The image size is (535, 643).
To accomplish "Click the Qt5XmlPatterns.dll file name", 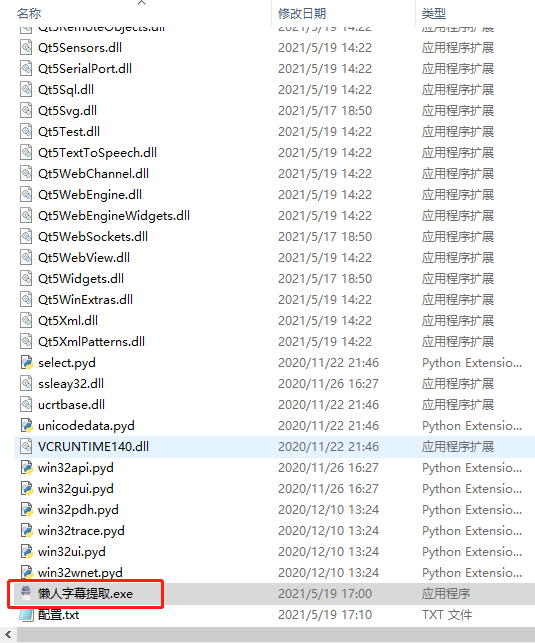I will 91,342.
